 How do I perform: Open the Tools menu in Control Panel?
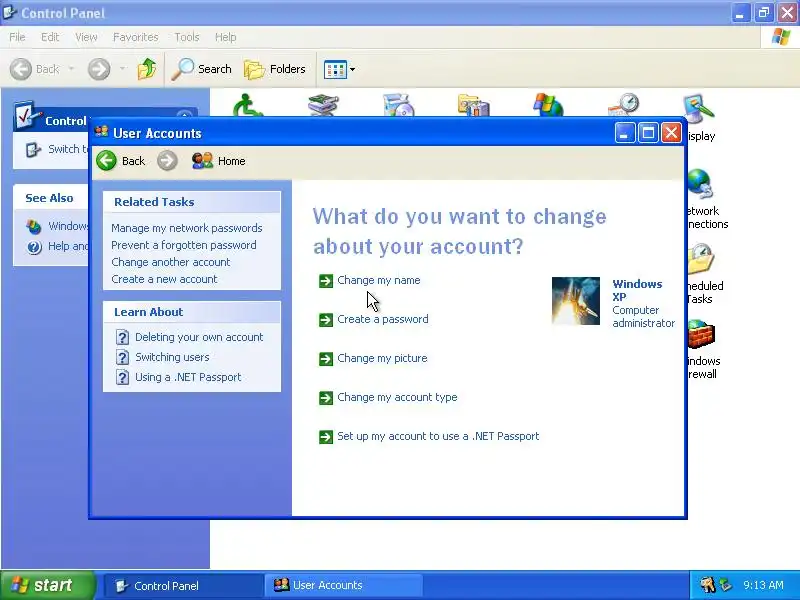tap(186, 37)
